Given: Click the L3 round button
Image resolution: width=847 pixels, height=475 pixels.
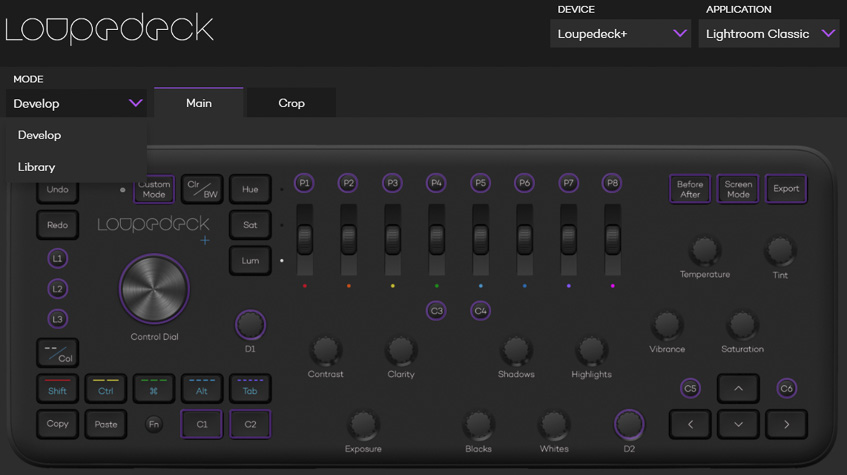Looking at the screenshot, I should 57,319.
